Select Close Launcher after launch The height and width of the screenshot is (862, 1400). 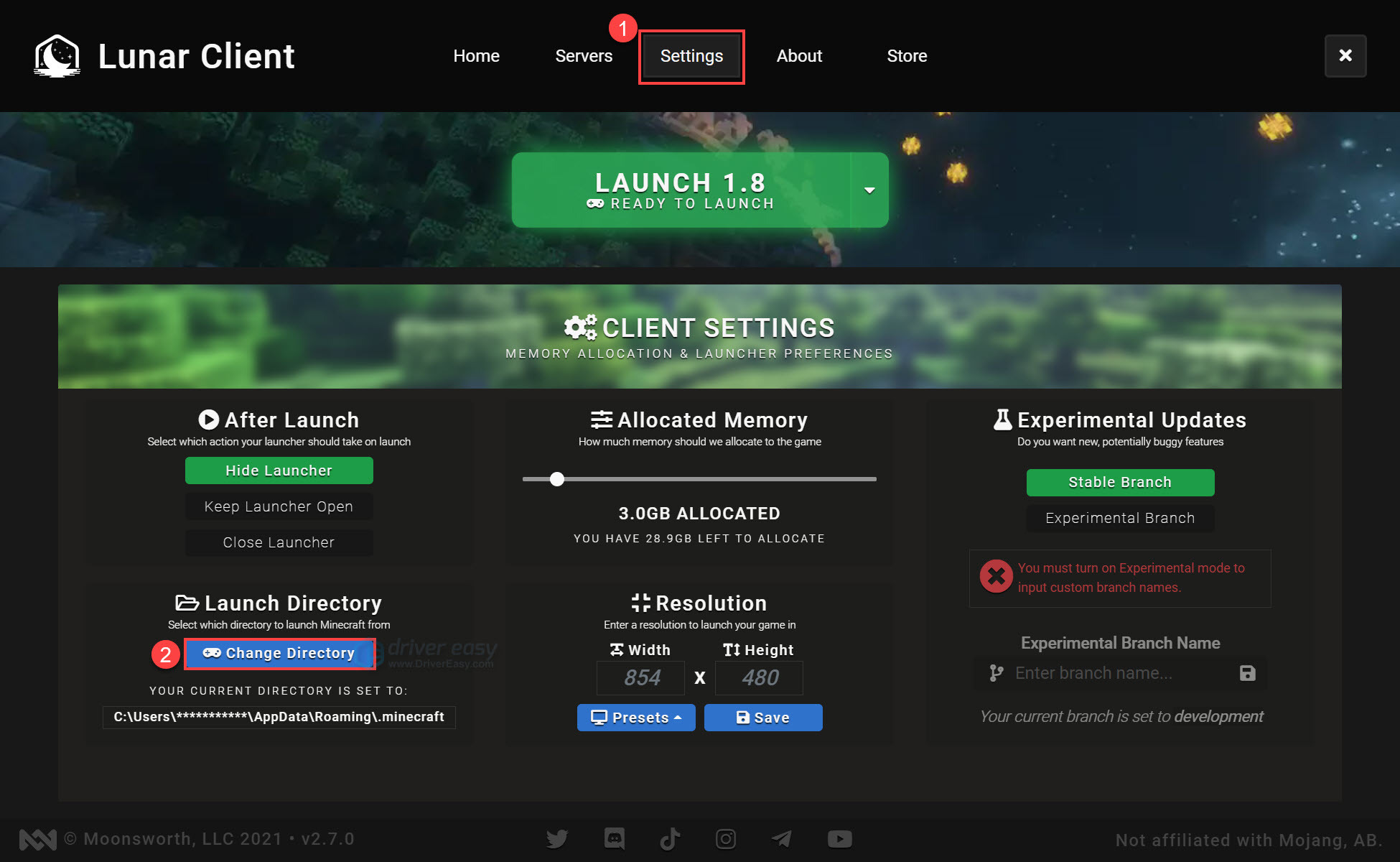[279, 542]
